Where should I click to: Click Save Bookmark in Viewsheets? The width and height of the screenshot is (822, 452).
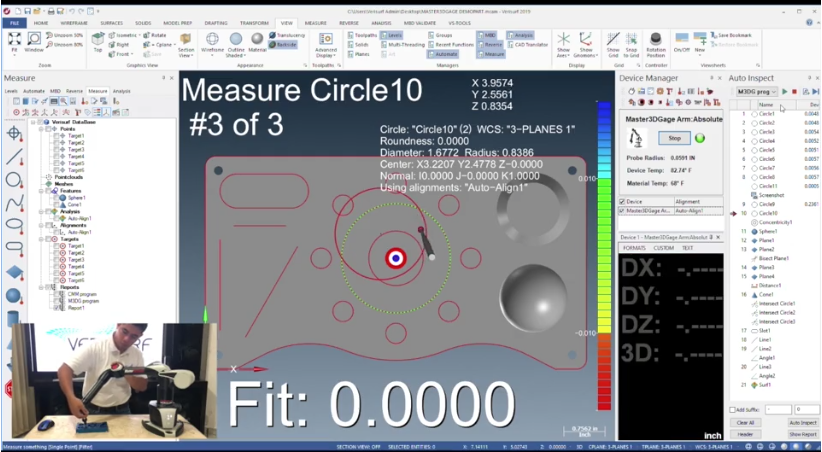pos(731,35)
